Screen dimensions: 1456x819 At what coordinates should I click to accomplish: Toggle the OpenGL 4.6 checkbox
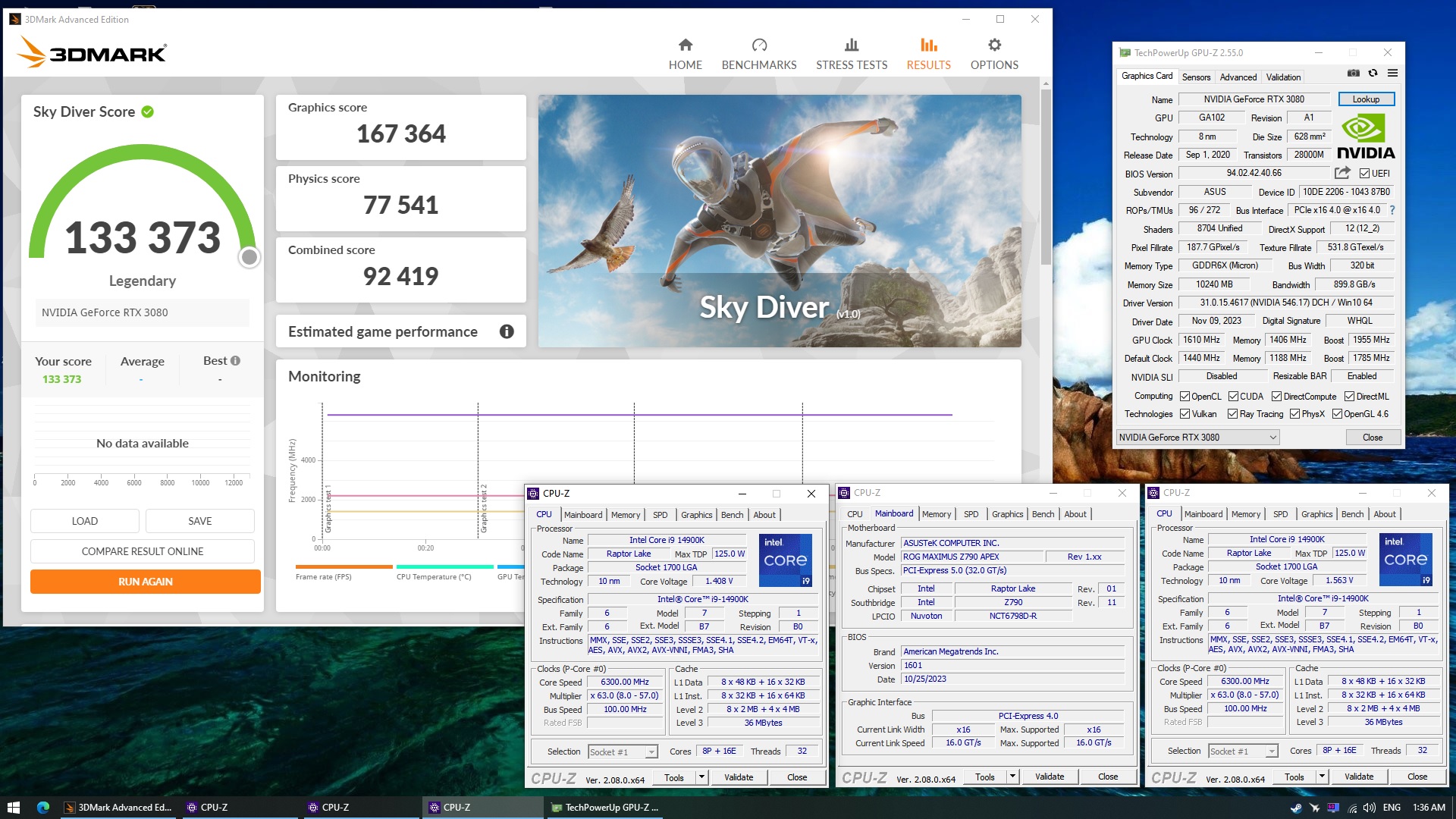coord(1337,414)
